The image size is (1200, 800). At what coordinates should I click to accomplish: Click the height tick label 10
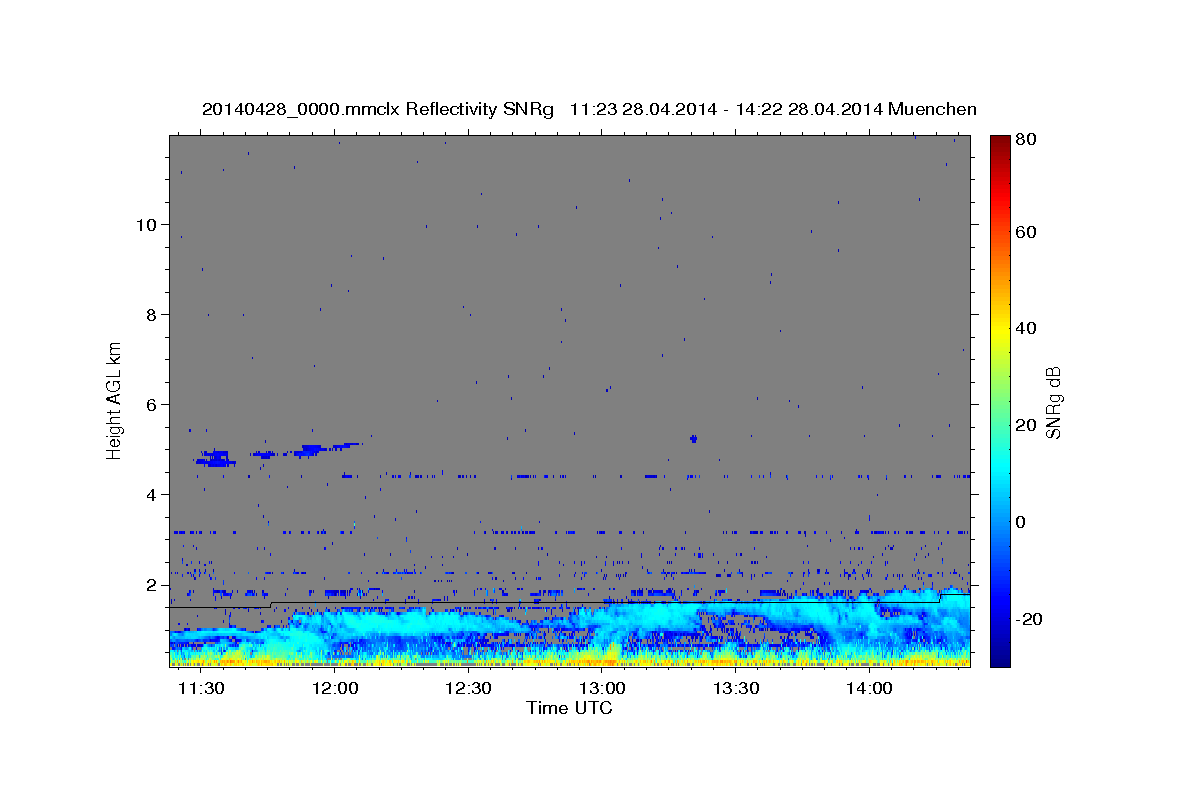click(x=148, y=224)
